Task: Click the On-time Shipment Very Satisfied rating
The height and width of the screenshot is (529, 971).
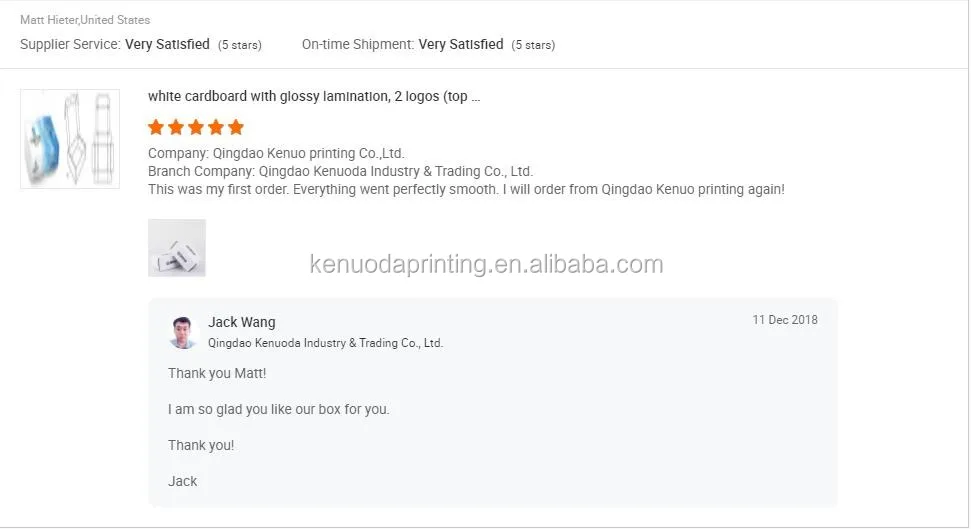Action: (x=429, y=45)
